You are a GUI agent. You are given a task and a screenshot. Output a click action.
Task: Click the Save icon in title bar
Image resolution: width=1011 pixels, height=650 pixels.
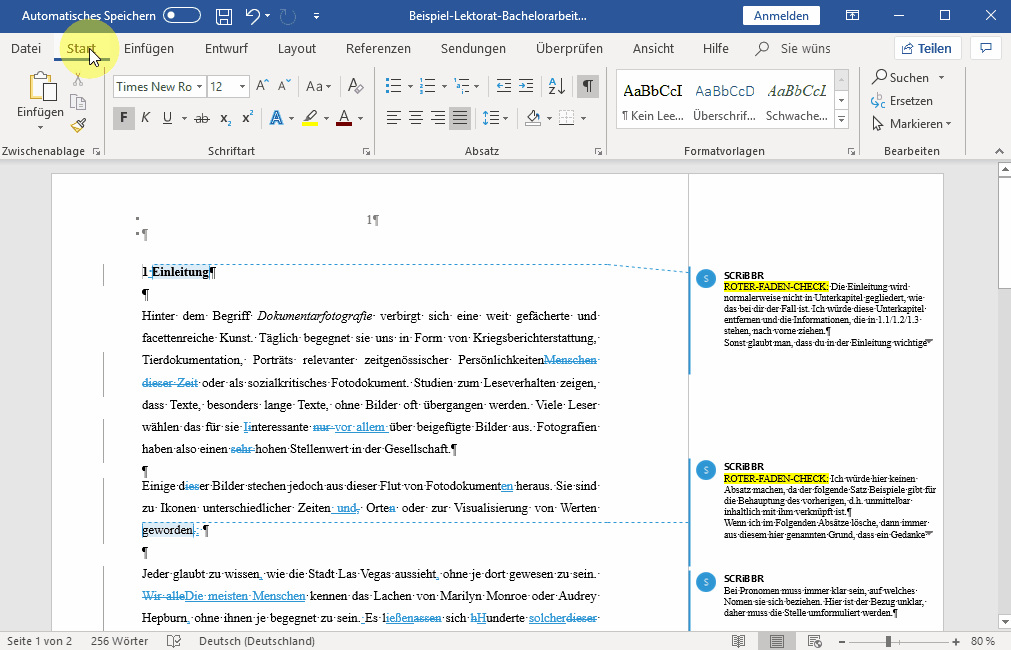[224, 16]
